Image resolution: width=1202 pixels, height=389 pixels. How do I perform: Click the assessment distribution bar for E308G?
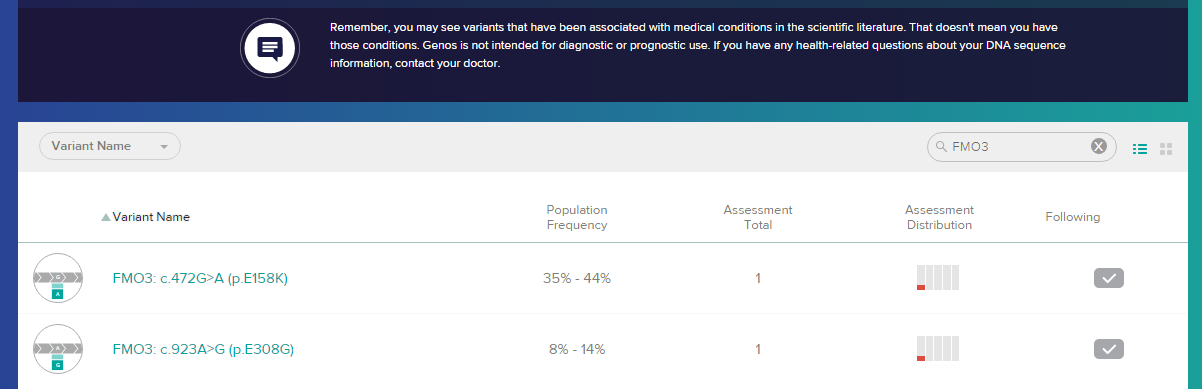pos(938,349)
